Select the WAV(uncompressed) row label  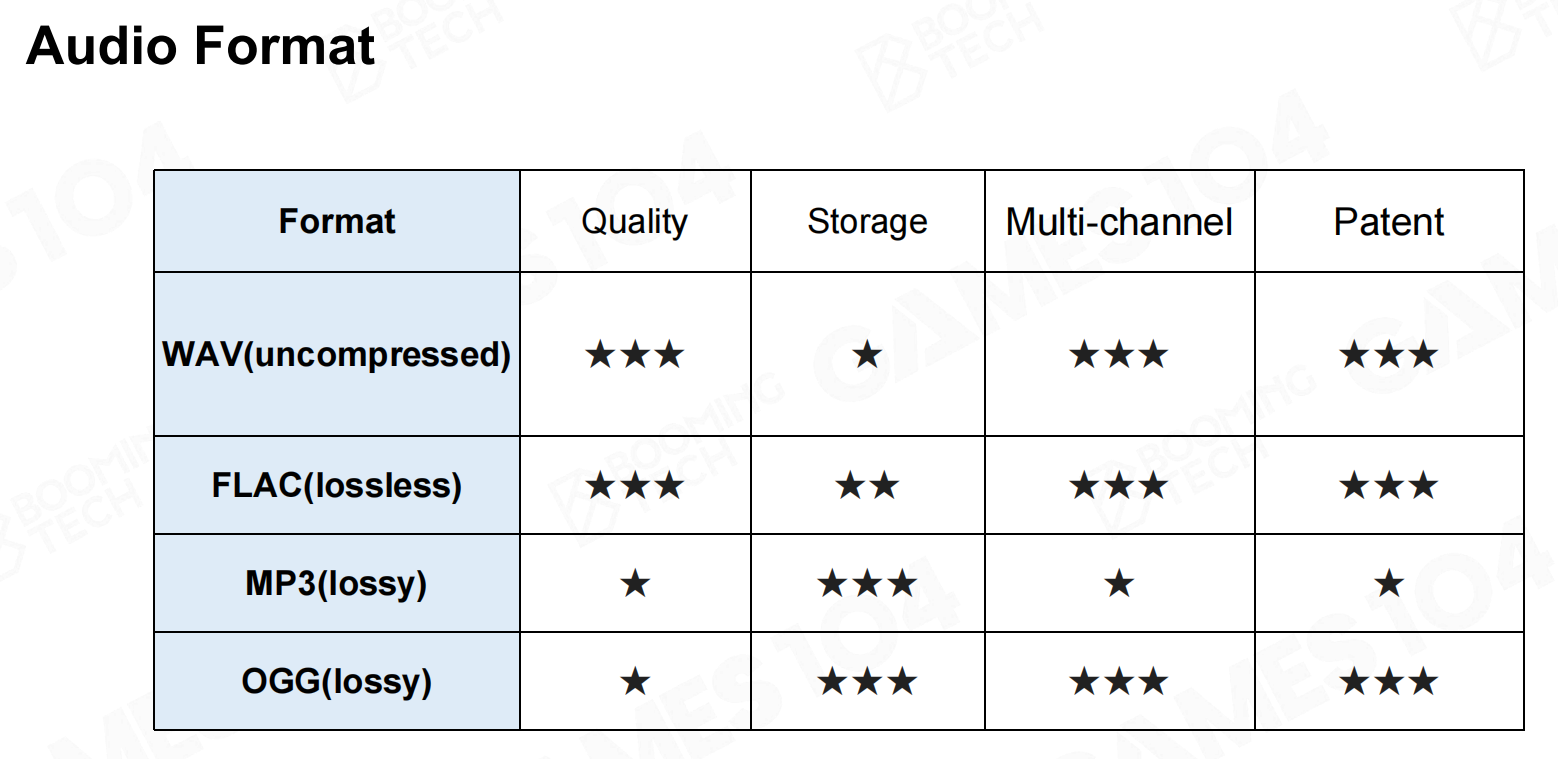click(337, 354)
